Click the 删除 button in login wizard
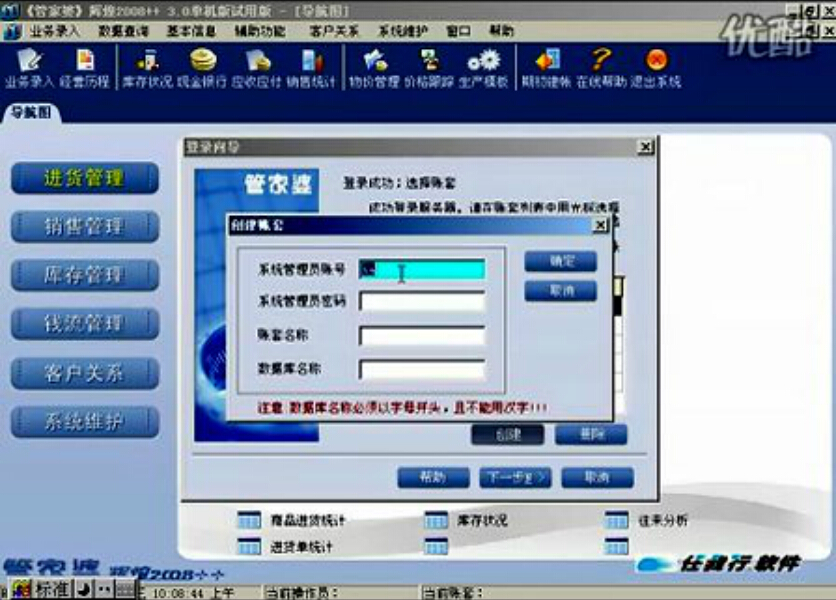Screen dimensions: 836x600 pos(591,435)
